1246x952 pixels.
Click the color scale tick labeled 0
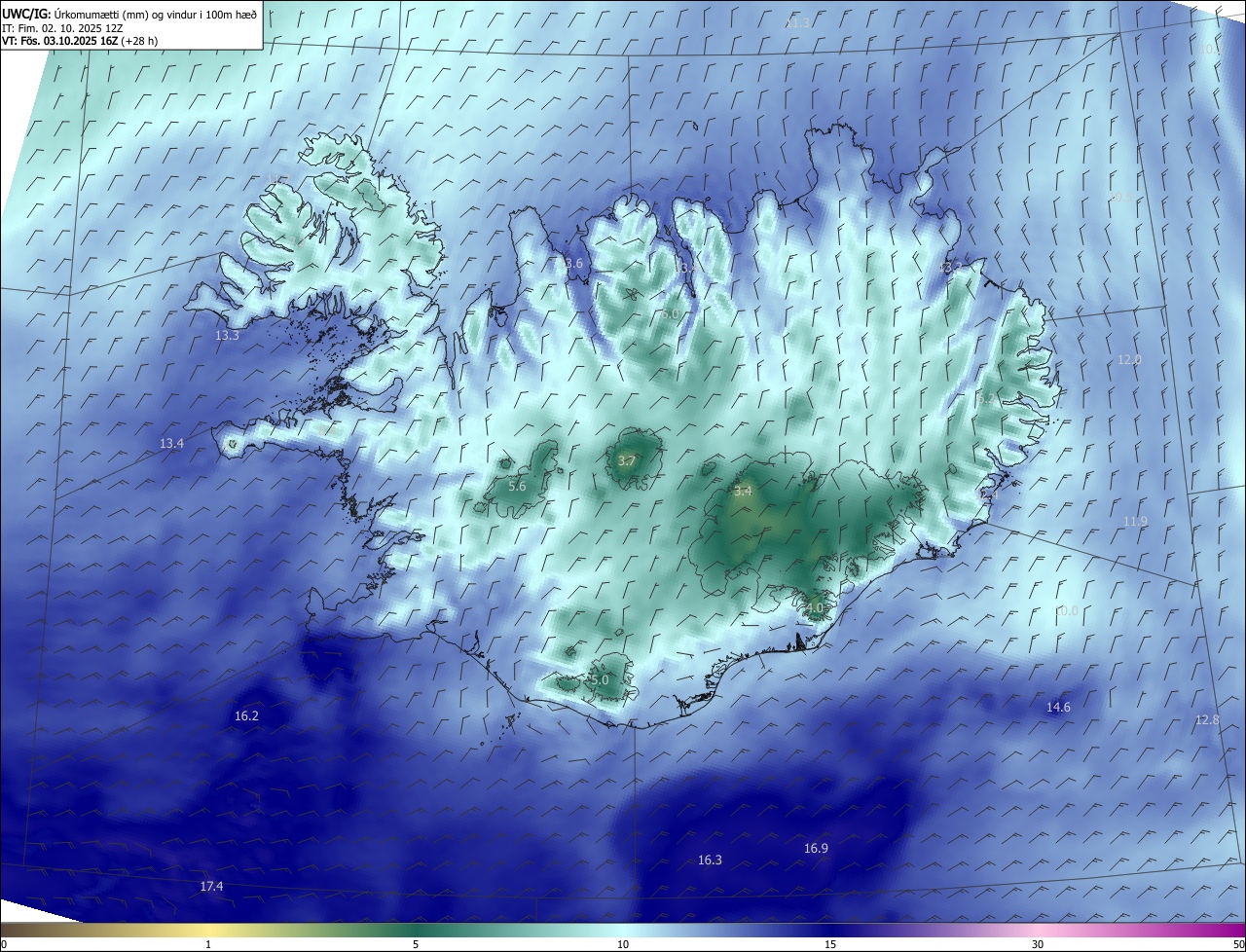[4, 944]
